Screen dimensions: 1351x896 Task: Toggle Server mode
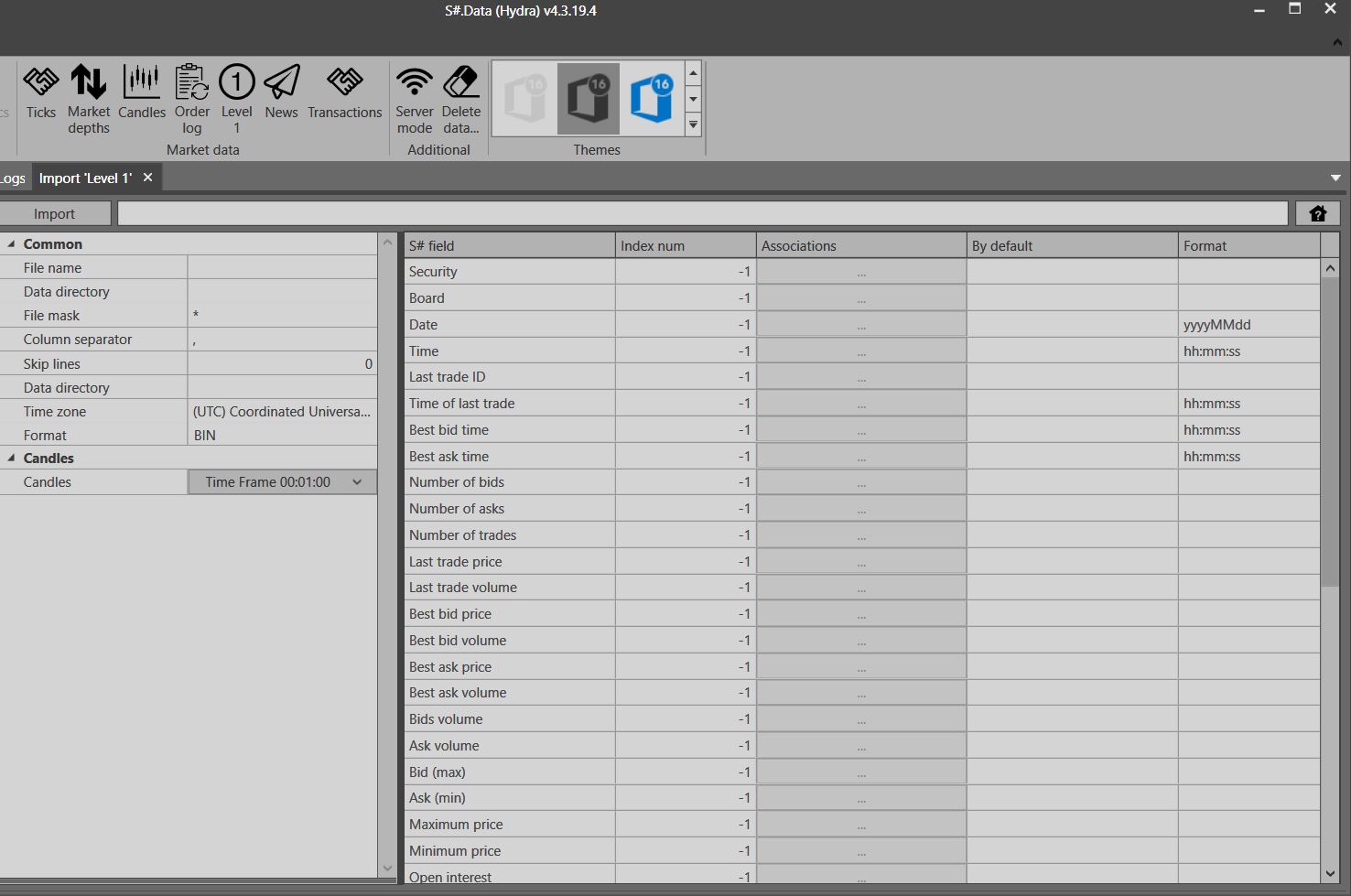[x=415, y=100]
